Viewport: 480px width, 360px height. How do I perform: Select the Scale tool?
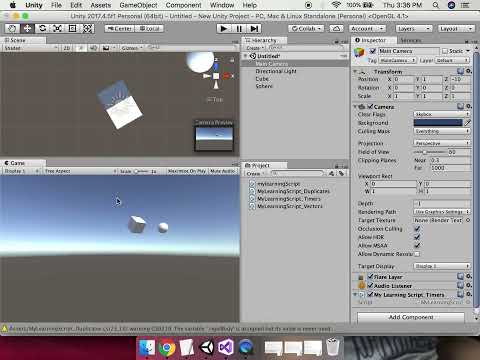[x=57, y=29]
